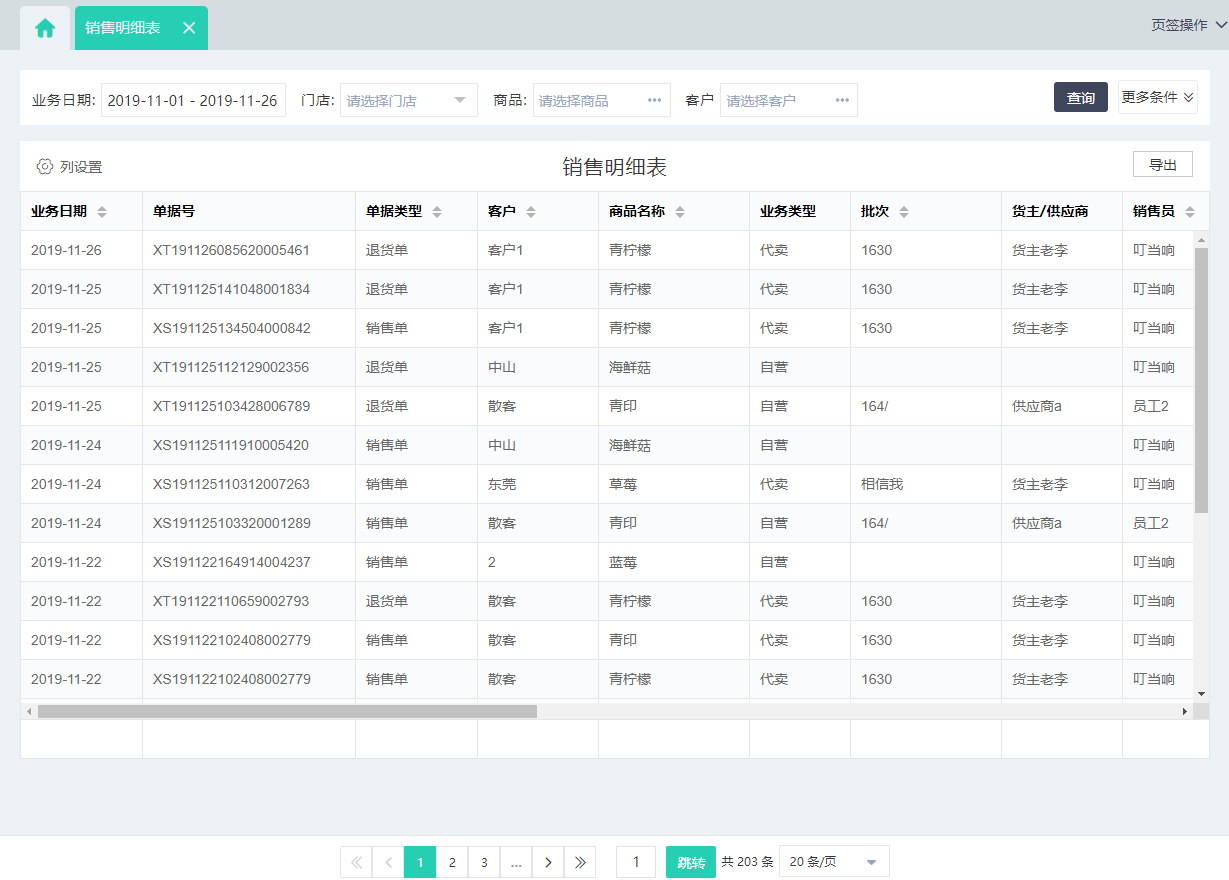1229x880 pixels.
Task: Select document number XS191125134504000842
Action: (231, 328)
